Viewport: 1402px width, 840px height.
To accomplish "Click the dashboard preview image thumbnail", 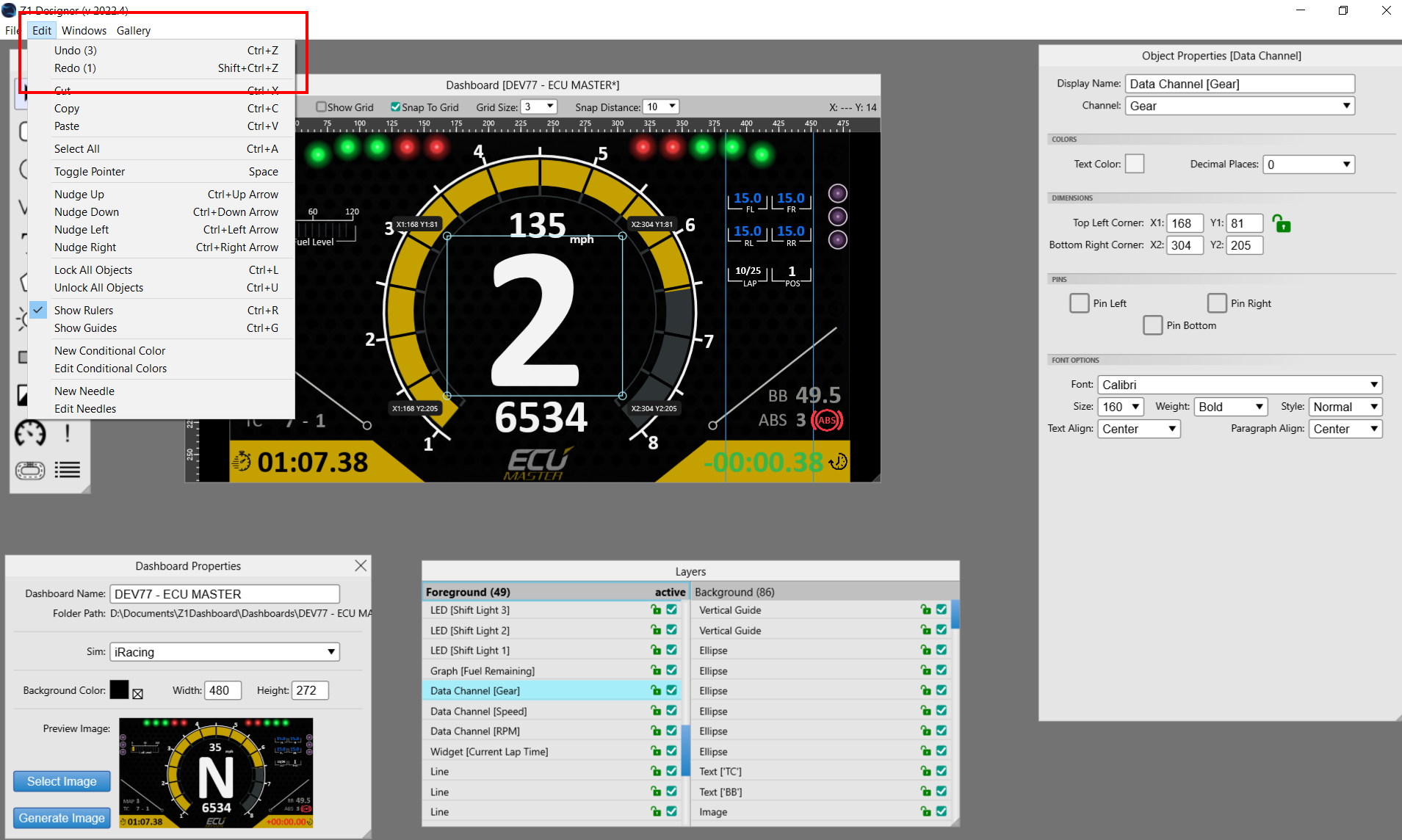I will pos(216,773).
